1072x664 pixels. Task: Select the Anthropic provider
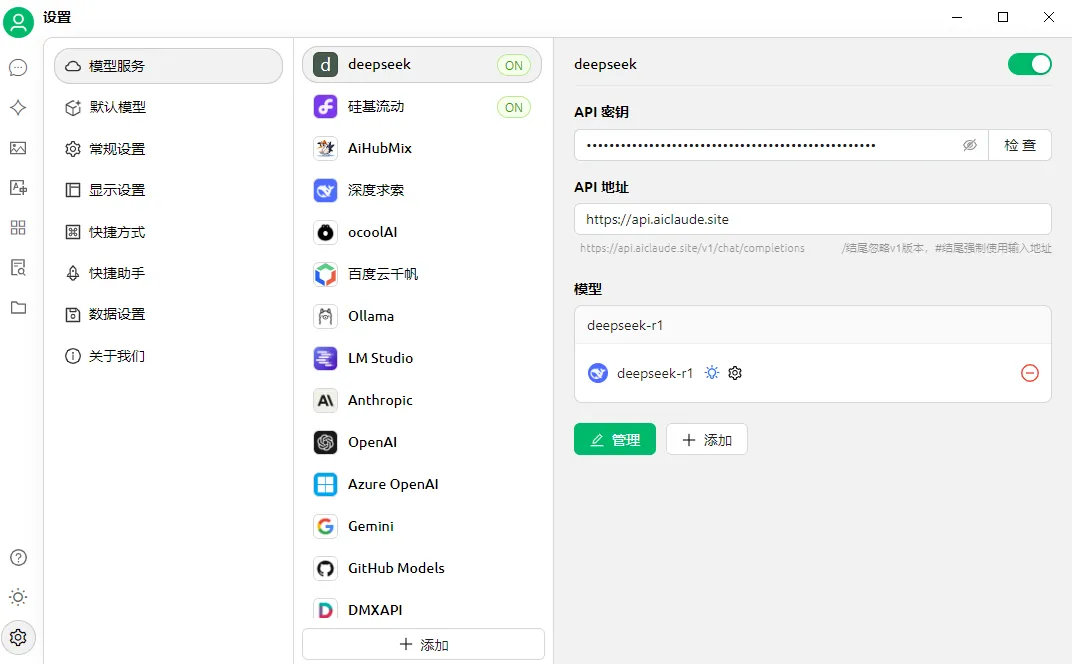[x=380, y=400]
